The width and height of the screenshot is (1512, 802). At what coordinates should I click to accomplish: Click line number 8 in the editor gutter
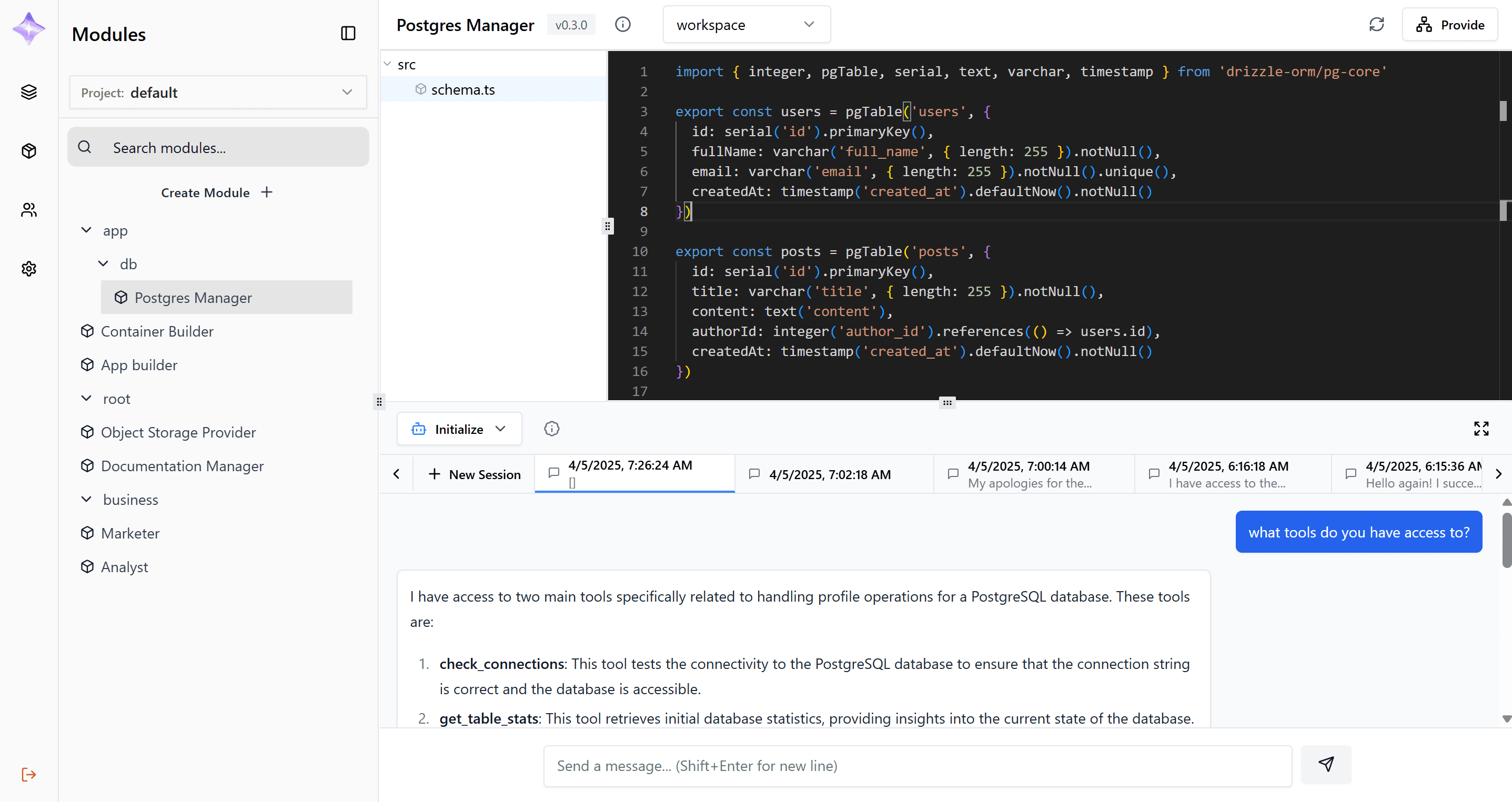coord(643,211)
